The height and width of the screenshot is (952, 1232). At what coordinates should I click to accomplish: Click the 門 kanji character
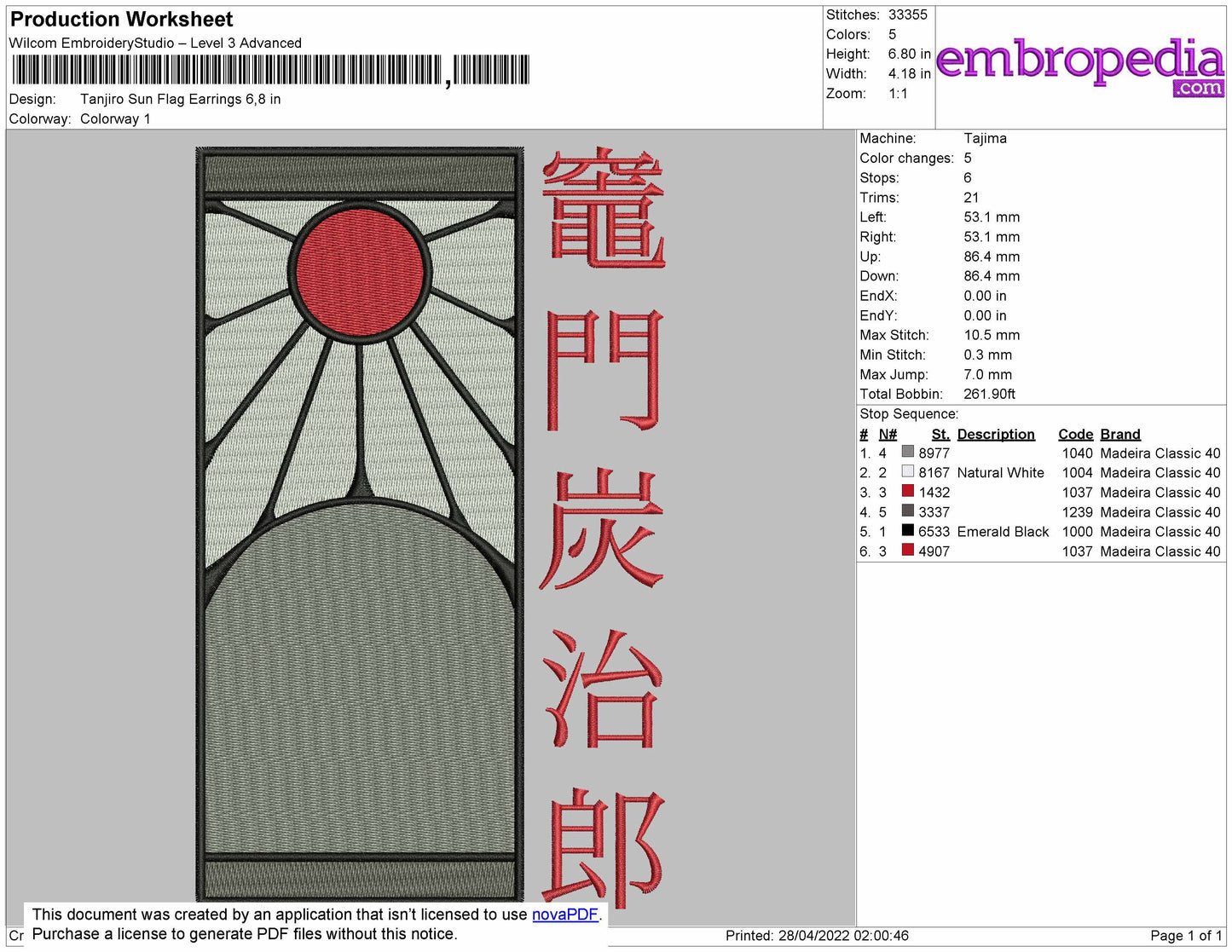pos(604,369)
